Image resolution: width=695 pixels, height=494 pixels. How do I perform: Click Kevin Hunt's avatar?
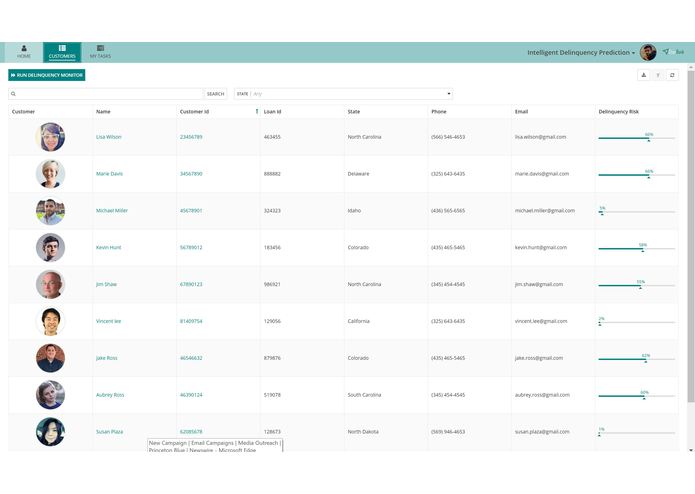(50, 247)
